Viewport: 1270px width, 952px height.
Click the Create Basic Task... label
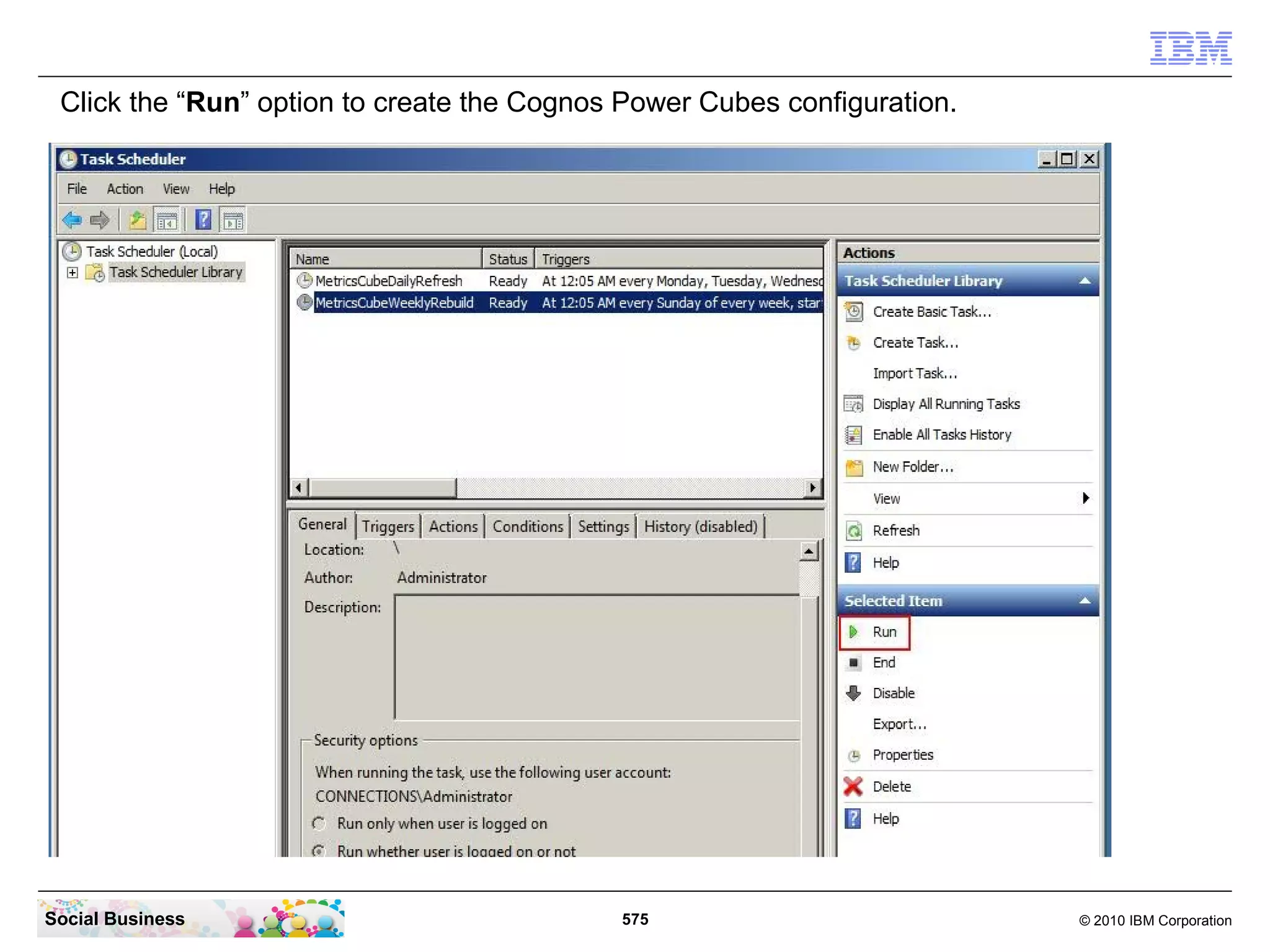(x=932, y=312)
